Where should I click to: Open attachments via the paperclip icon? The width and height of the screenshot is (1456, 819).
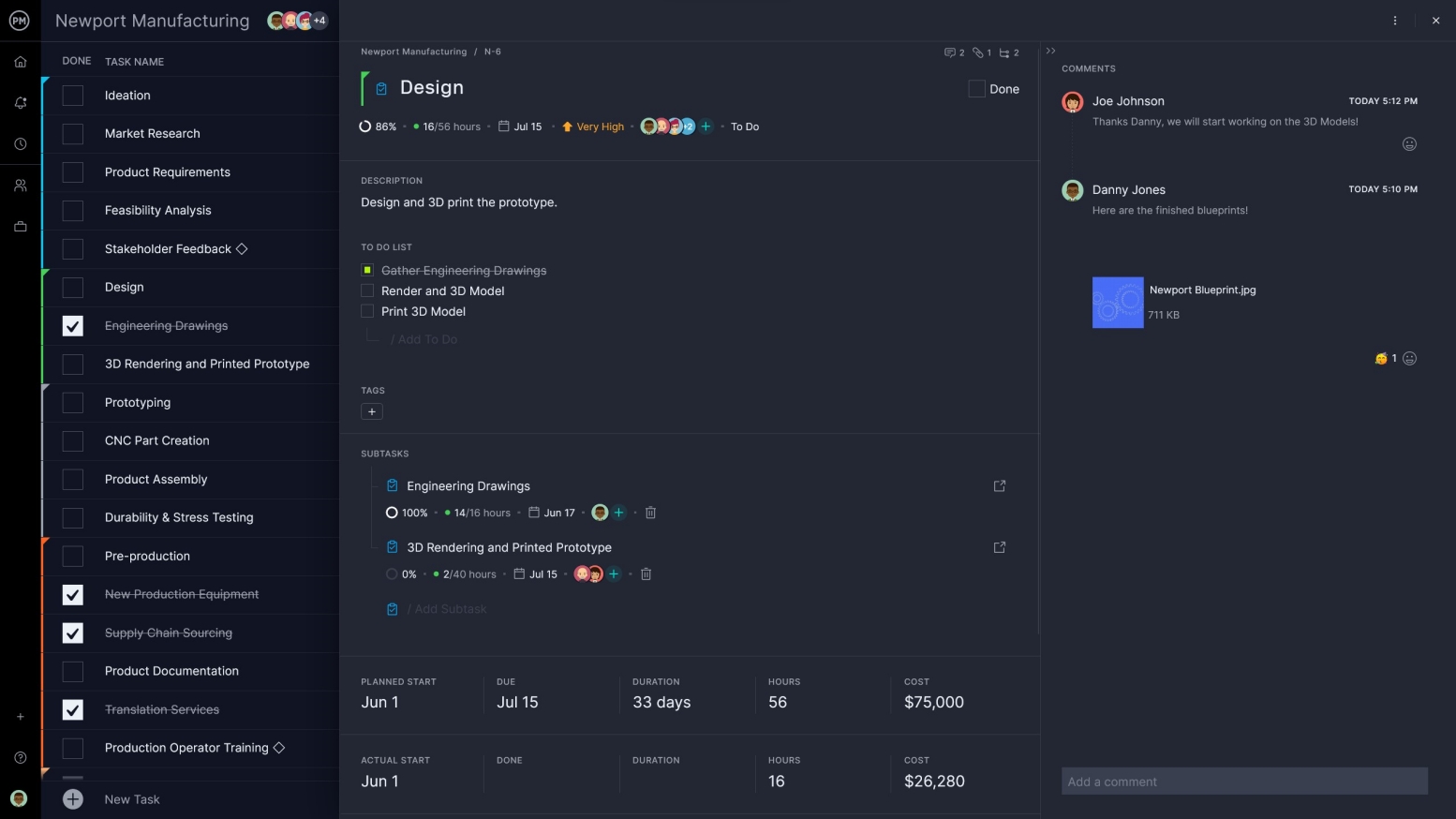point(980,52)
